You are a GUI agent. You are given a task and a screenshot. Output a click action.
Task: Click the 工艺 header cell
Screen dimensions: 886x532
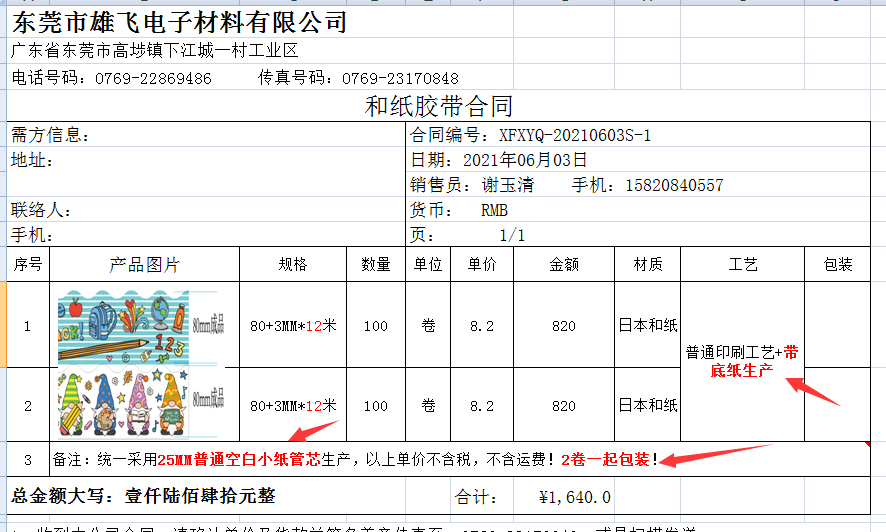[x=742, y=265]
